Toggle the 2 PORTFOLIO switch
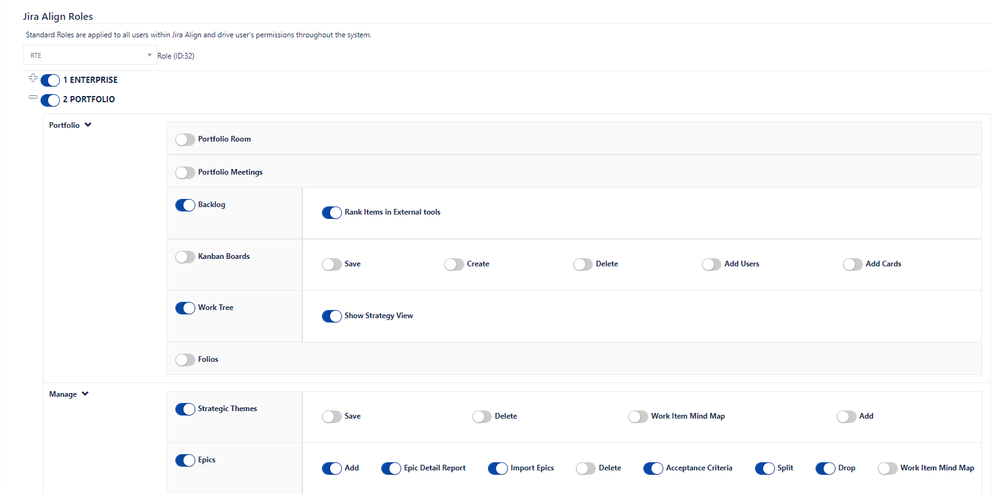Image resolution: width=999 pixels, height=494 pixels. pyautogui.click(x=50, y=100)
